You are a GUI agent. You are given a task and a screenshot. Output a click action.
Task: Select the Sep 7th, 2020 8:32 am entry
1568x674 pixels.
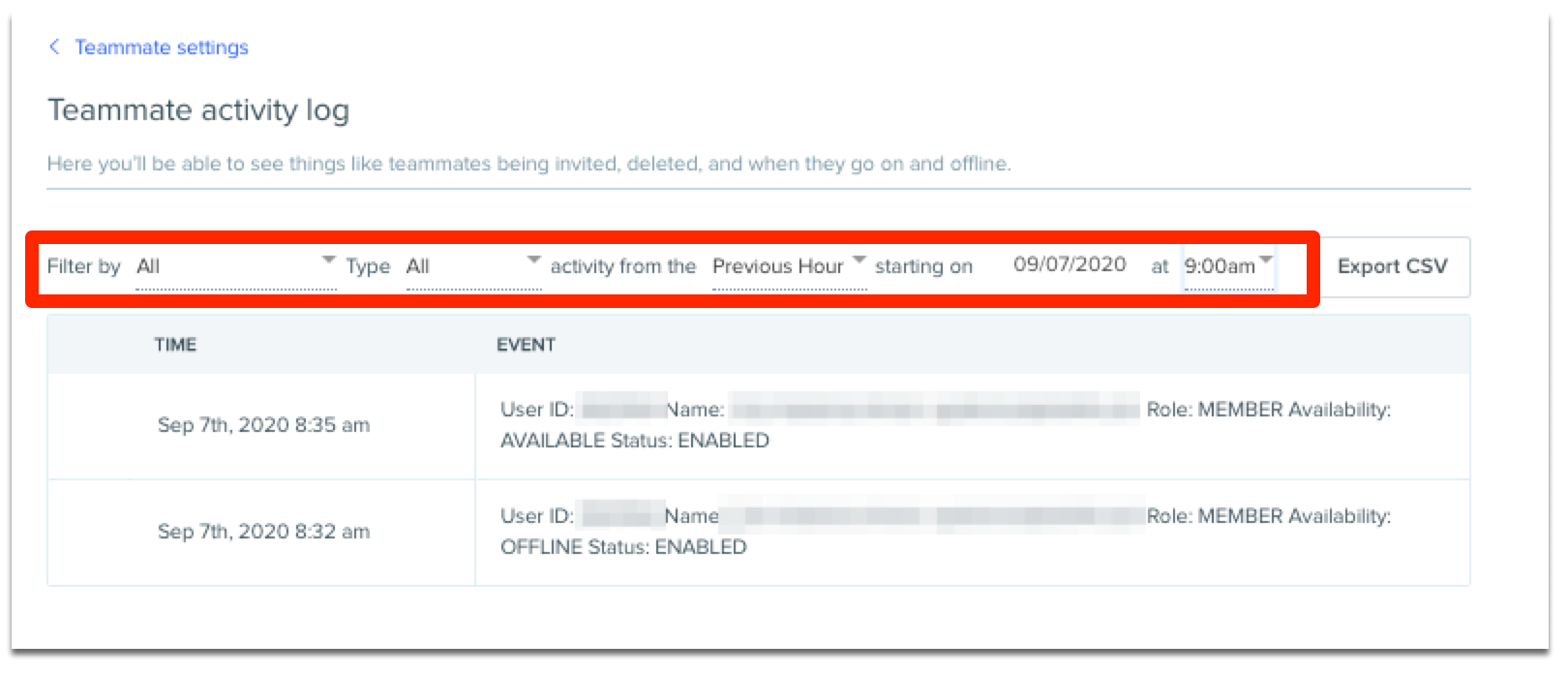point(263,532)
